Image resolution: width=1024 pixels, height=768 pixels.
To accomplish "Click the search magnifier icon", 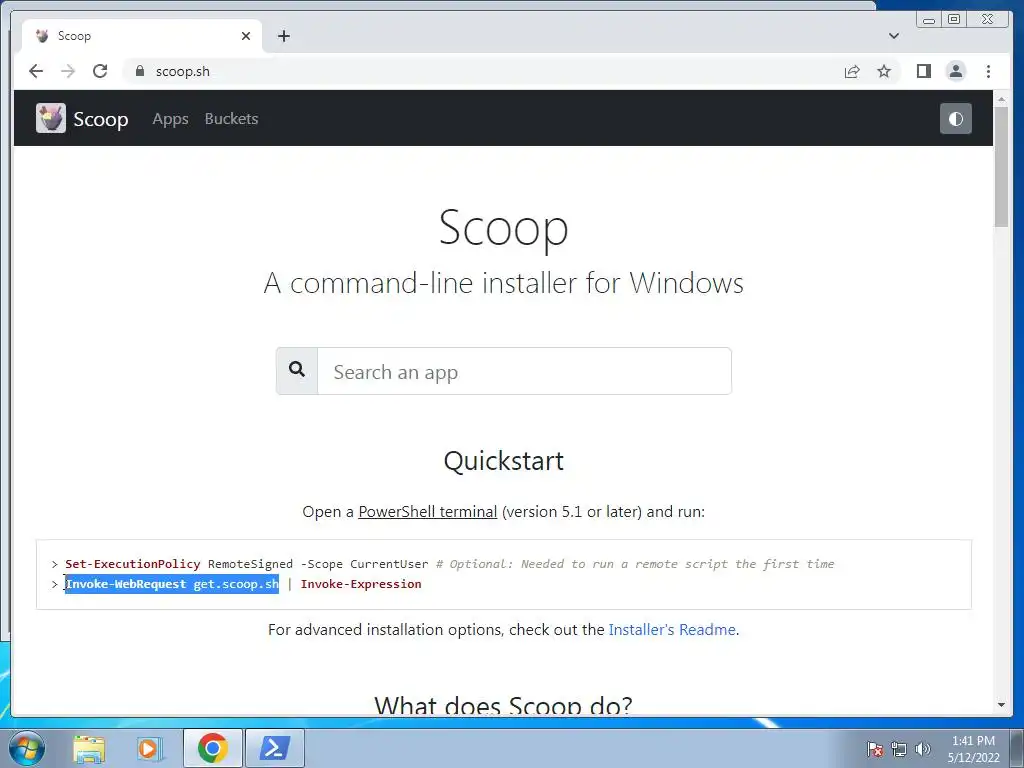I will point(297,370).
